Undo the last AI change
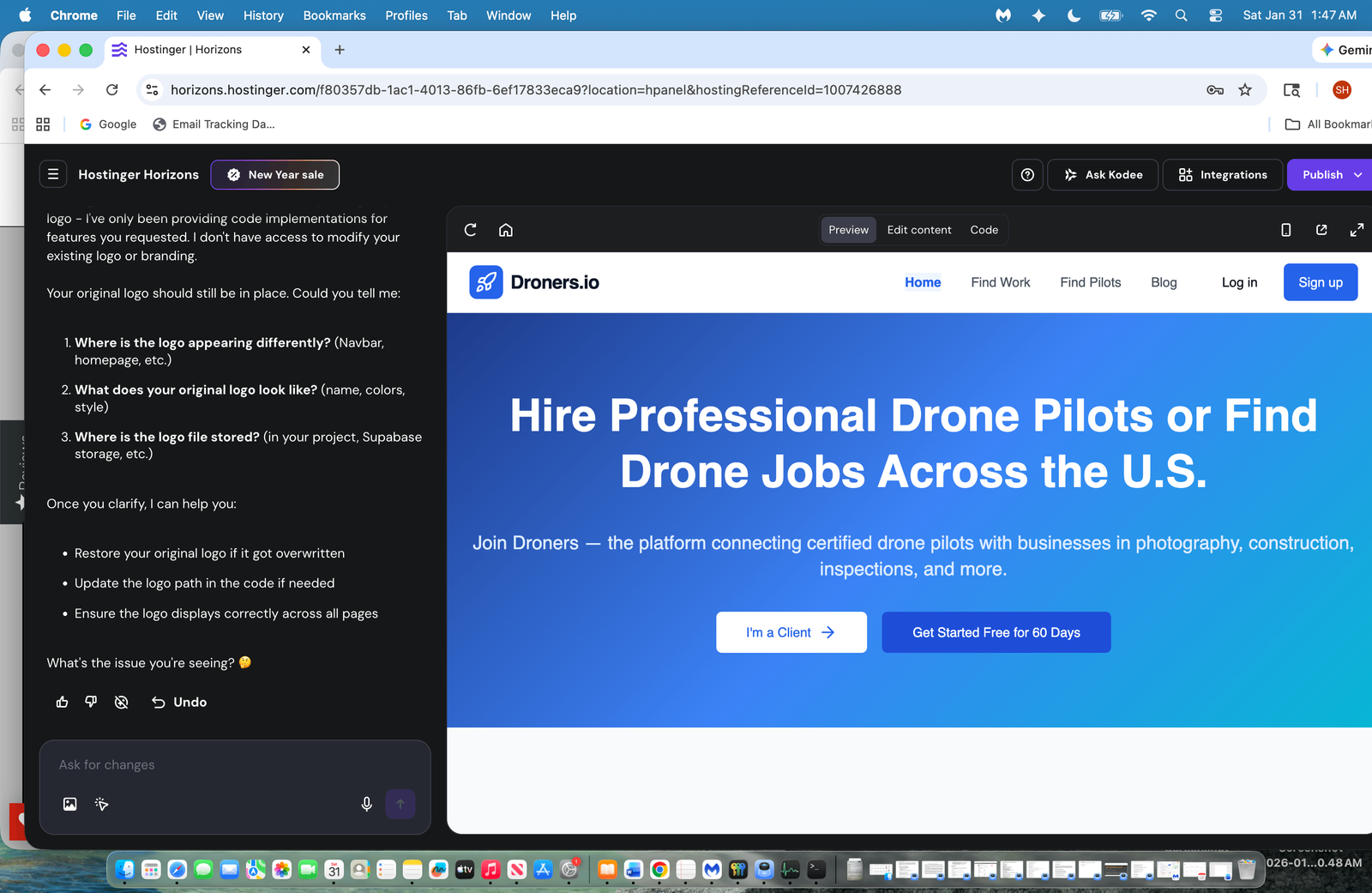The image size is (1372, 893). point(180,702)
